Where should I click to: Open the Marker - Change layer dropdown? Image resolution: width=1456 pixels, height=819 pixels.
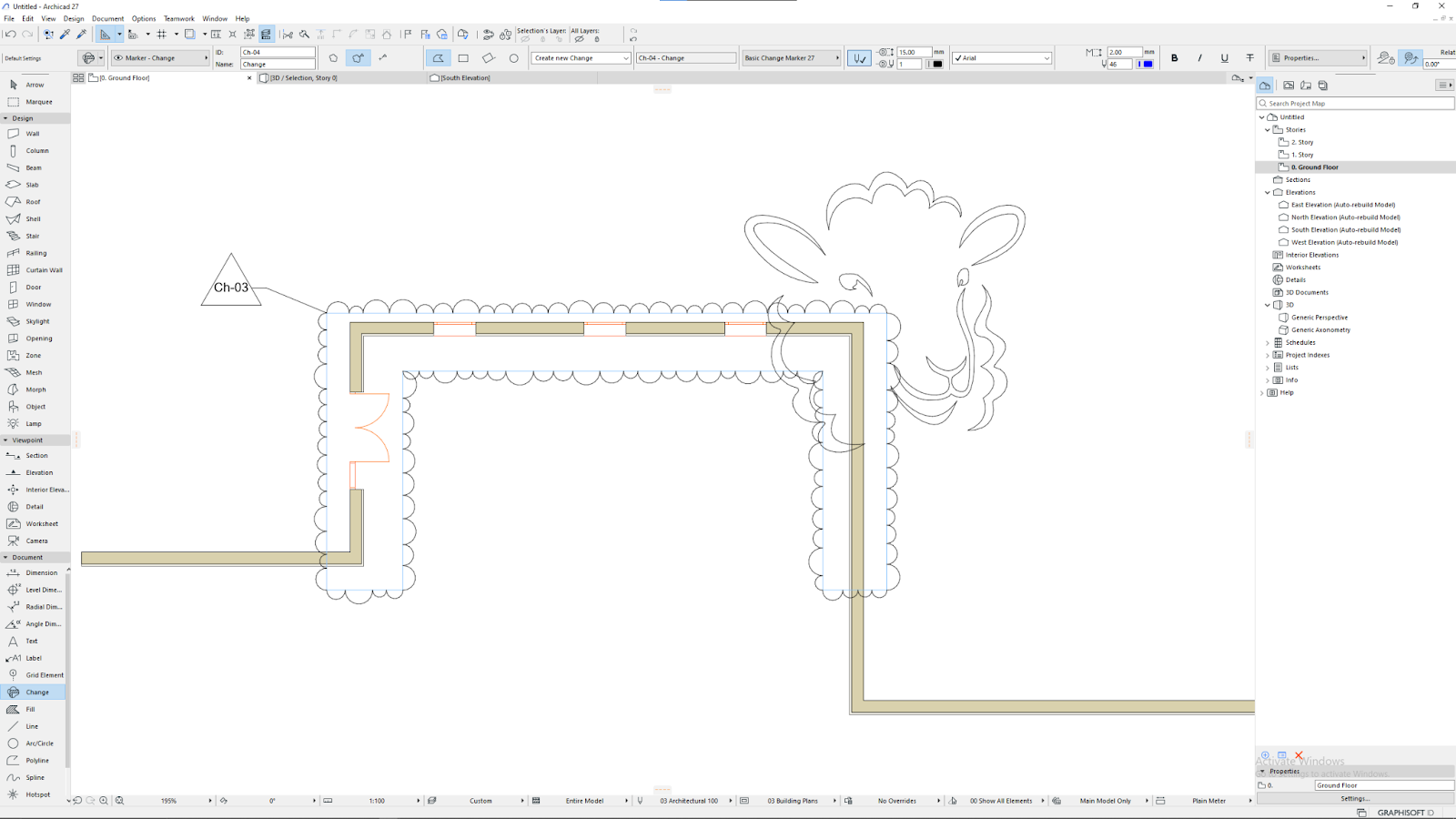click(160, 58)
